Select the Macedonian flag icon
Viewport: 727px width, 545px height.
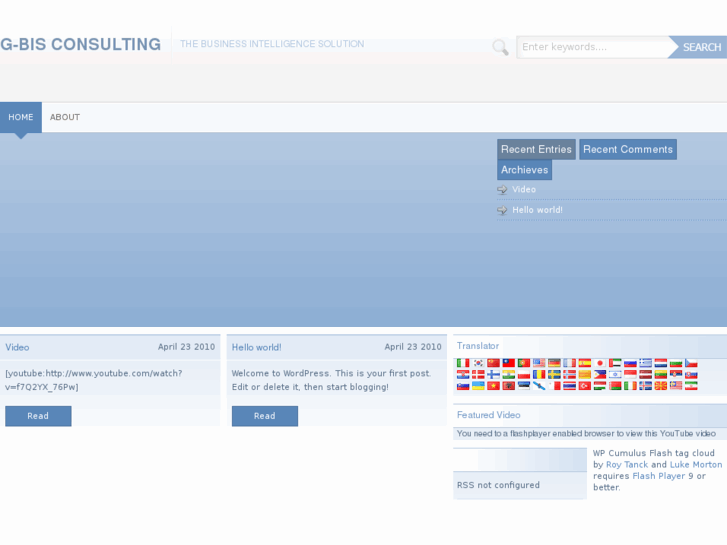pyautogui.click(x=661, y=385)
